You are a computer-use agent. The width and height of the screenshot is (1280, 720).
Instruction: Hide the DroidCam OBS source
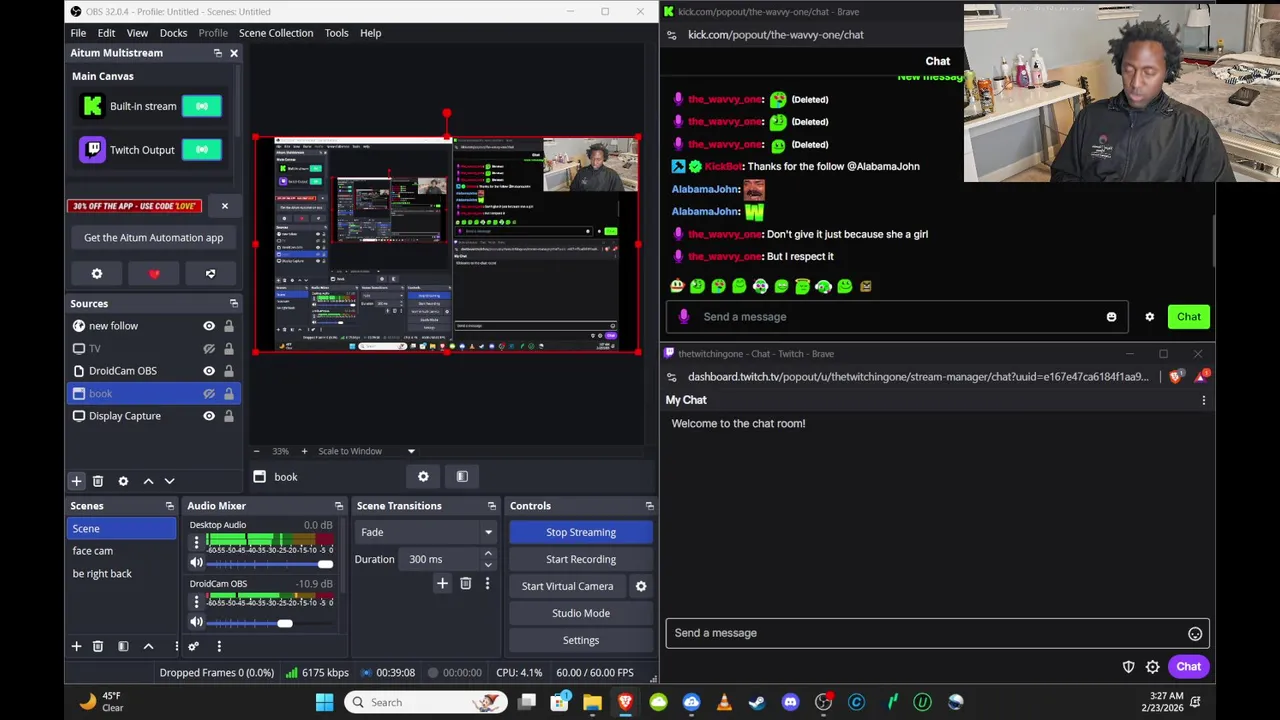tap(209, 371)
